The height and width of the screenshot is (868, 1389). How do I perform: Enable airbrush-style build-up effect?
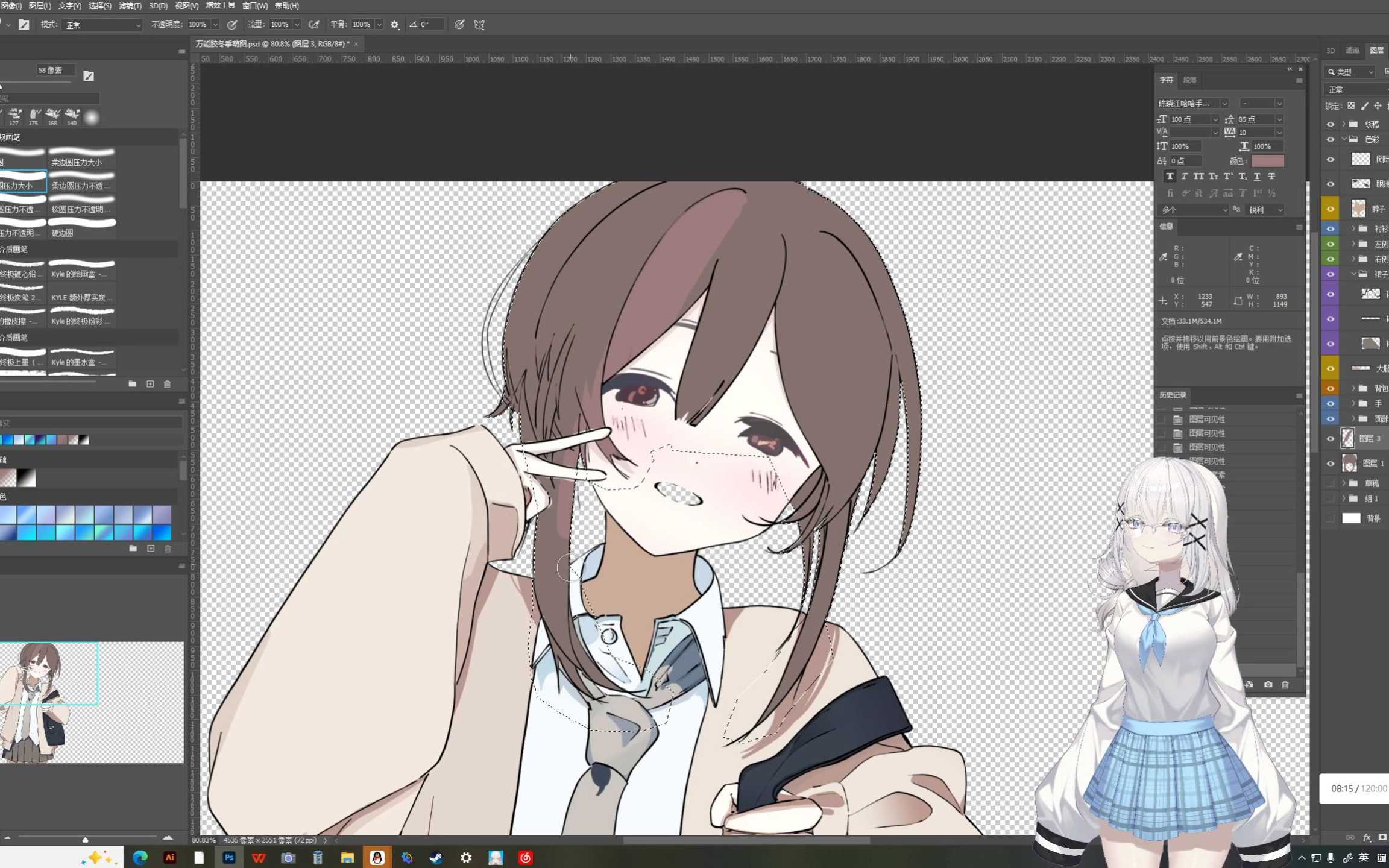pyautogui.click(x=314, y=25)
